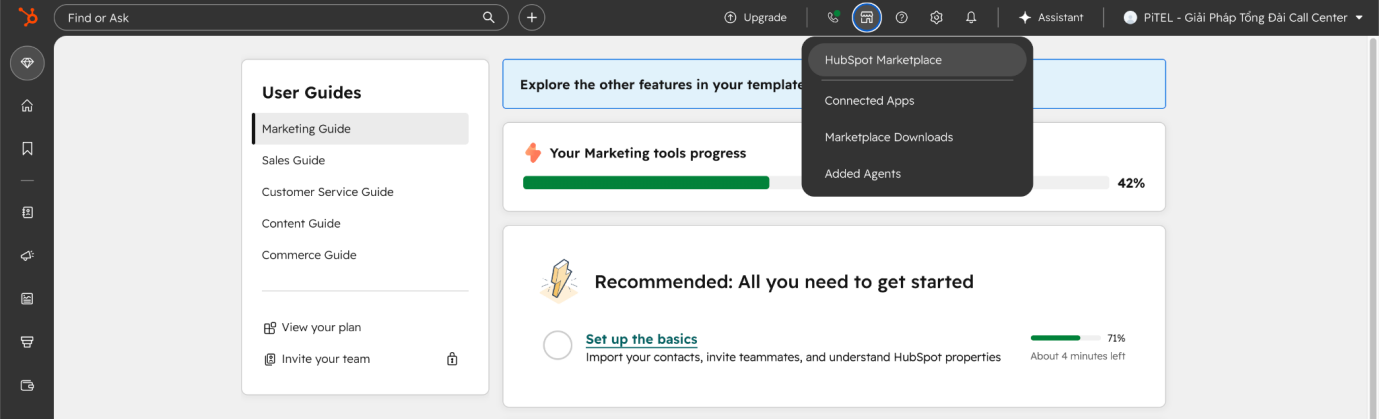Click the Explore the other features banner
Viewport: 1379px width, 419px height.
(833, 84)
